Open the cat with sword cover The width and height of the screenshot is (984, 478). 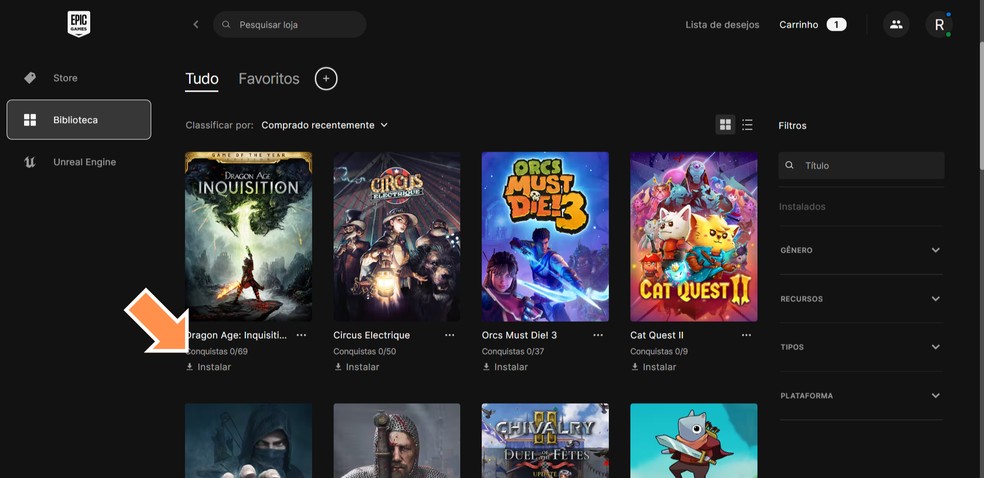tap(693, 440)
